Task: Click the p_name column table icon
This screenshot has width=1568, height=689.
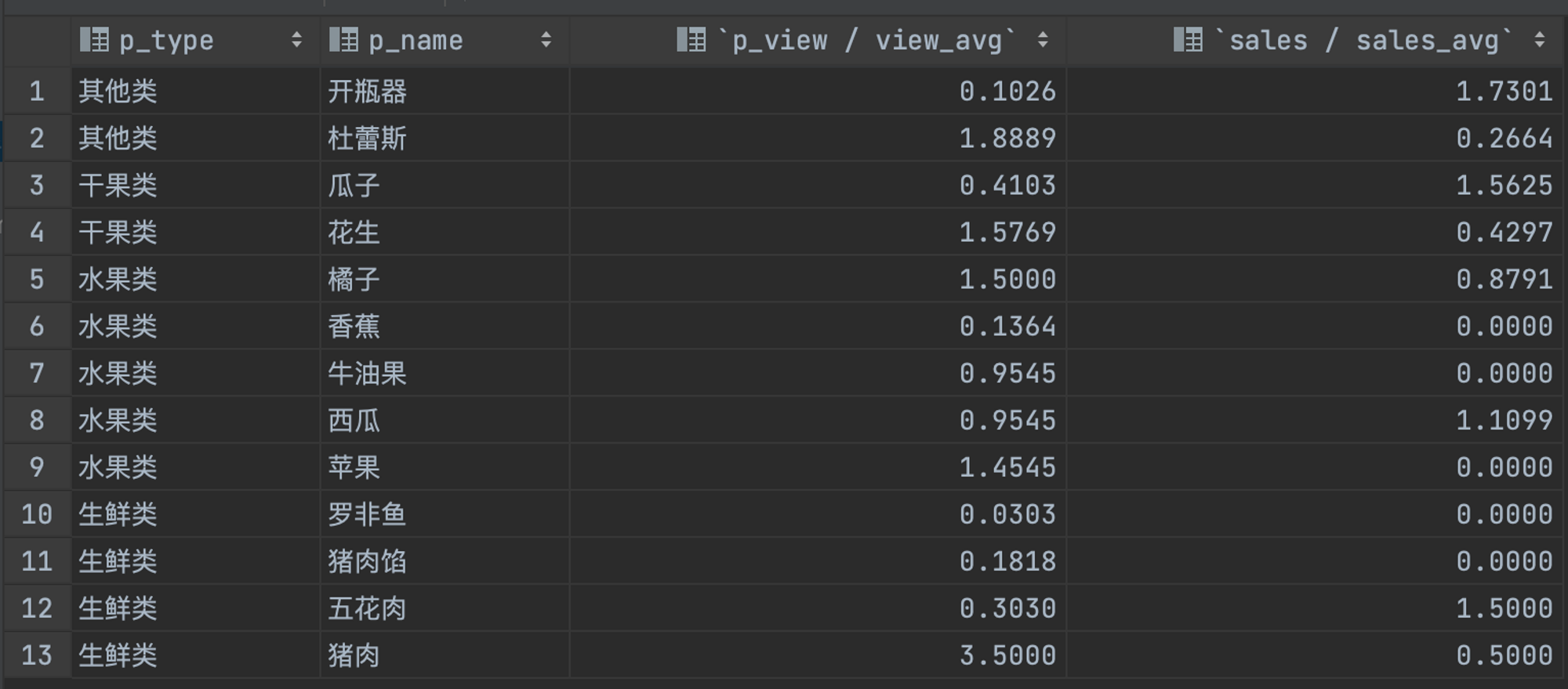Action: coord(343,40)
